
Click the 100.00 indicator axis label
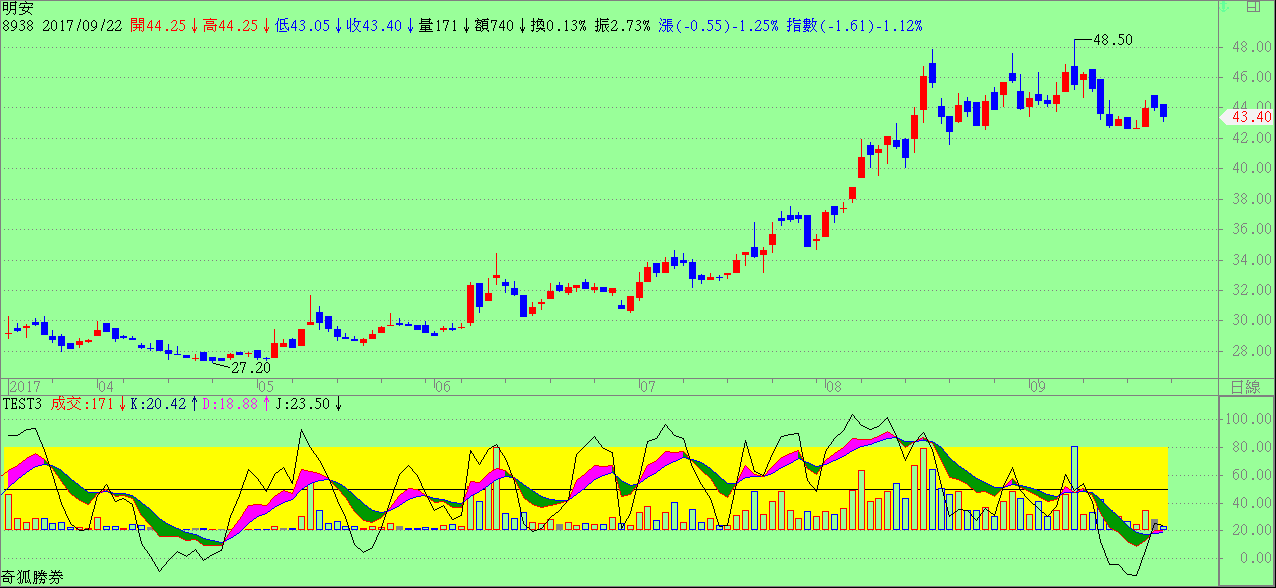tap(1251, 419)
